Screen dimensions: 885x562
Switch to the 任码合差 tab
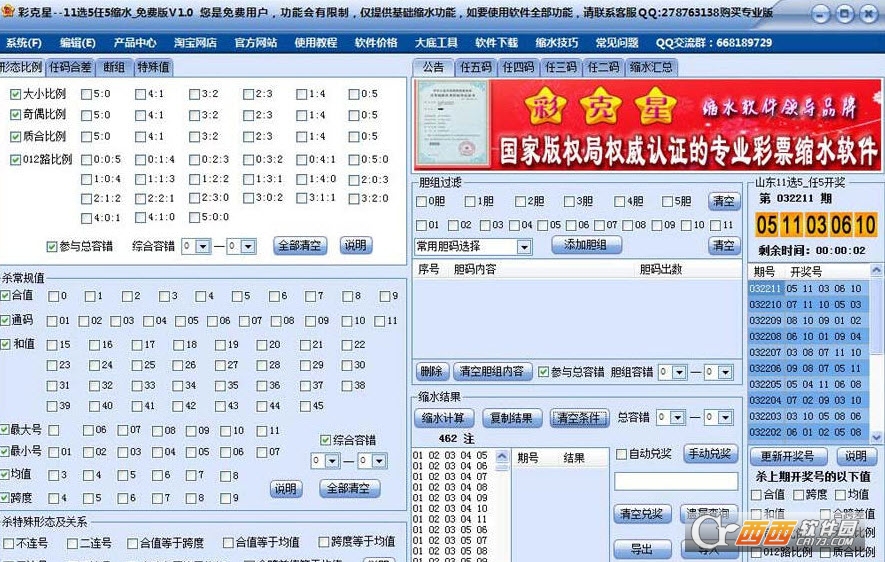tap(70, 67)
